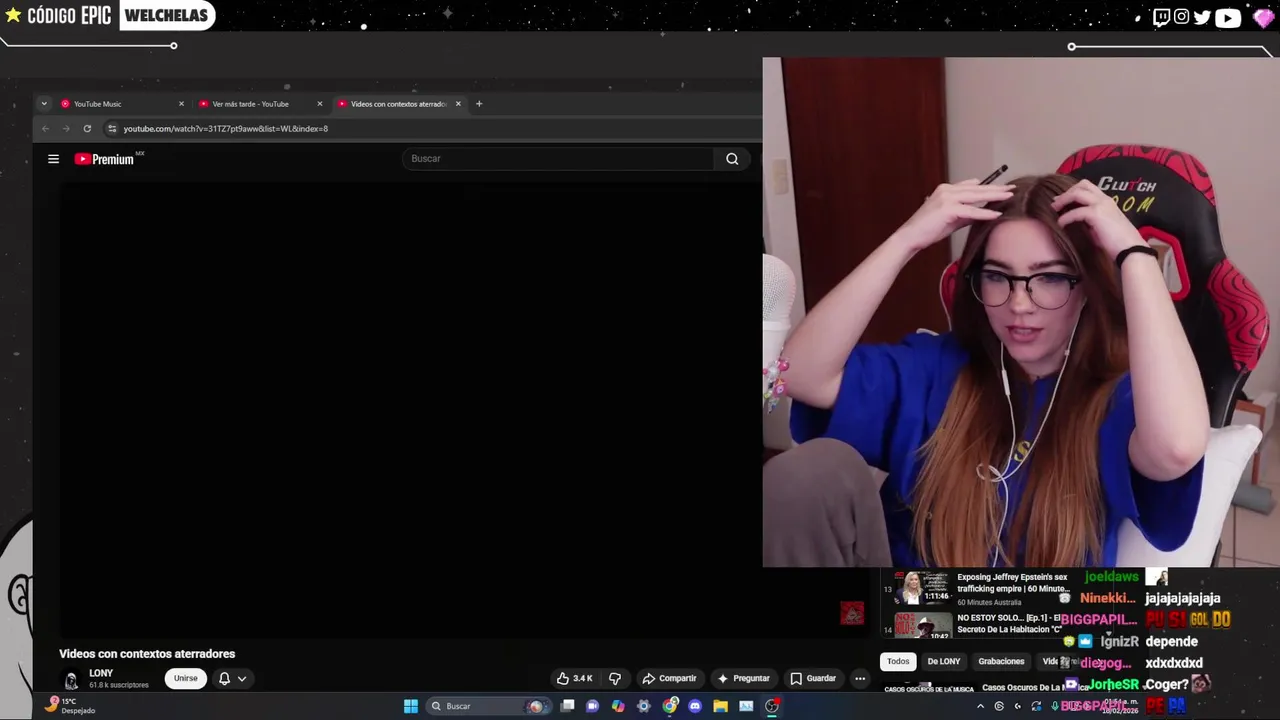The width and height of the screenshot is (1280, 720).
Task: Open the weather widget showing 15°C
Action: coord(70,706)
